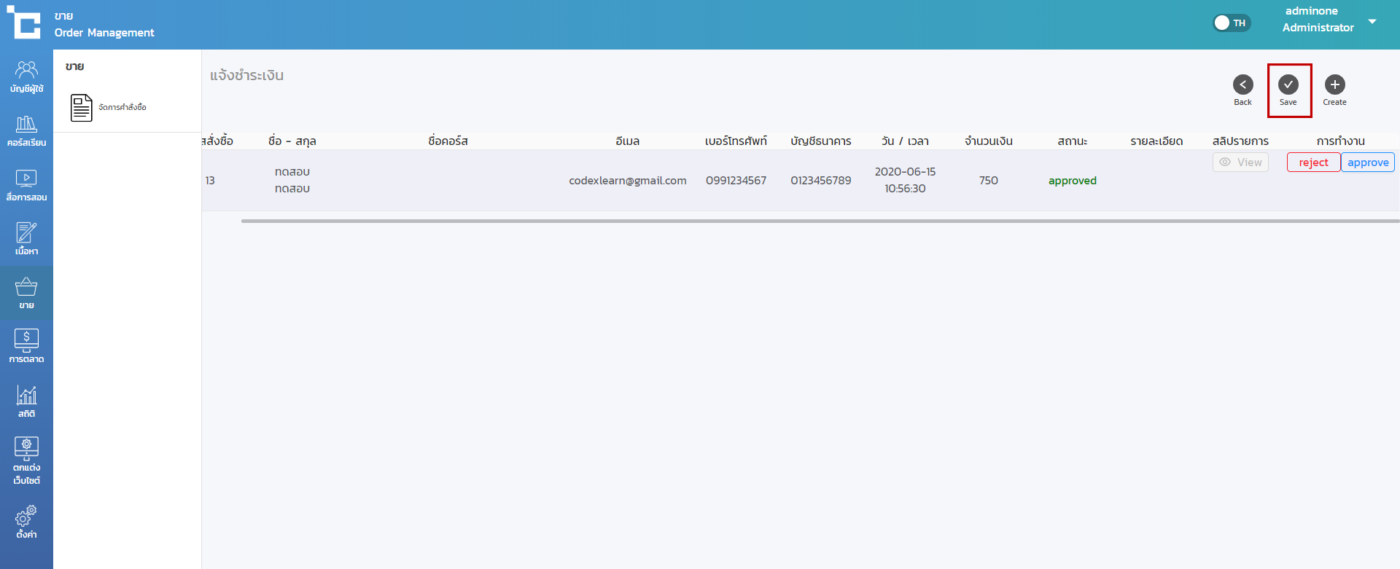This screenshot has width=1400, height=569.
Task: Toggle the TH language switch
Action: 1231,23
